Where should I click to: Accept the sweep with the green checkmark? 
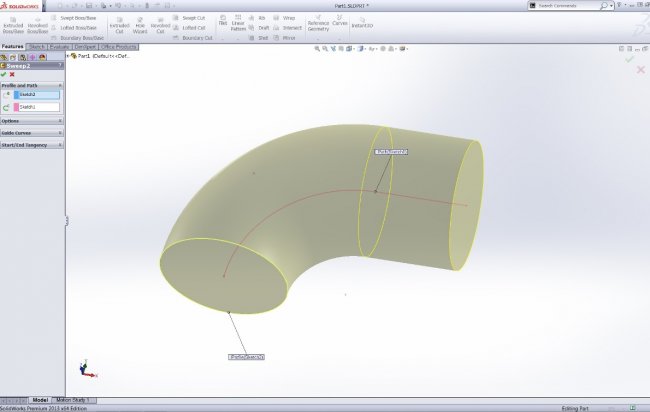[4, 74]
